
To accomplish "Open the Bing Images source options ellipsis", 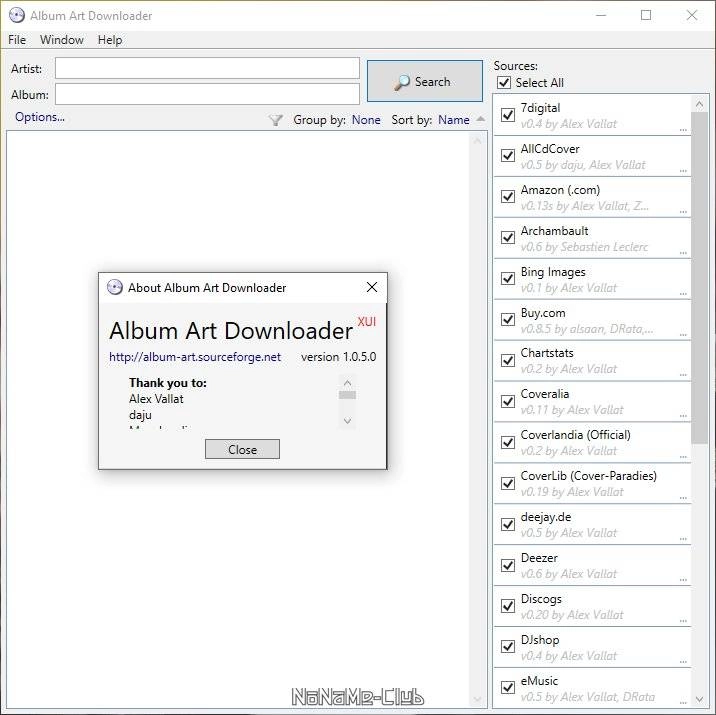I will [683, 294].
